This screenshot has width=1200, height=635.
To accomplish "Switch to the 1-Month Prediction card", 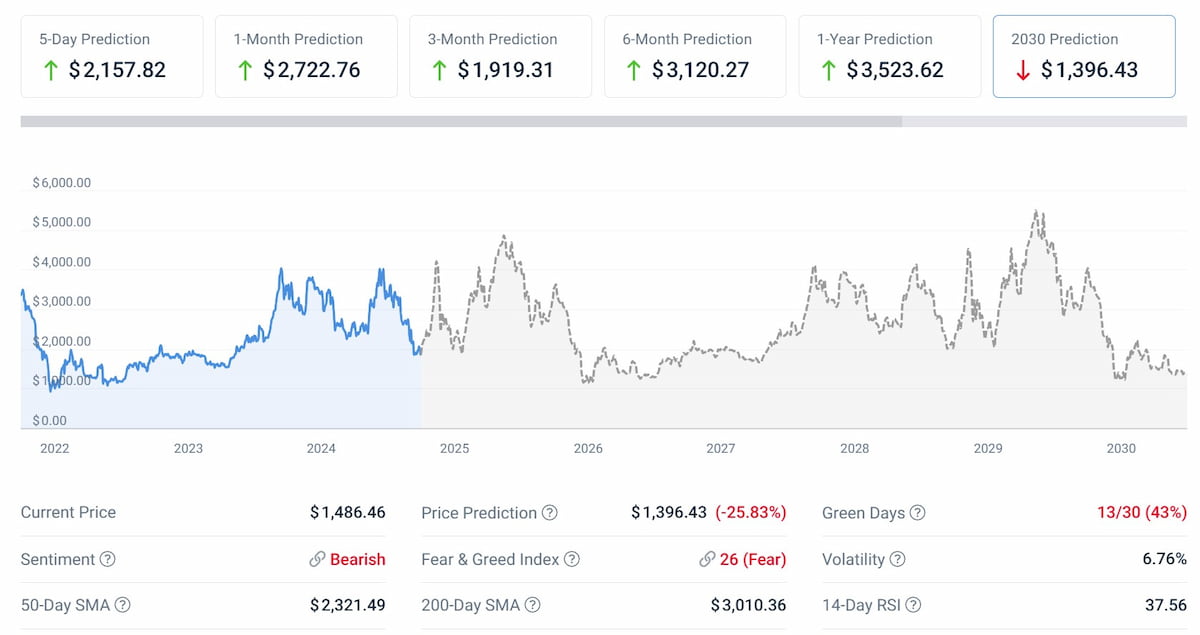I will tap(305, 55).
